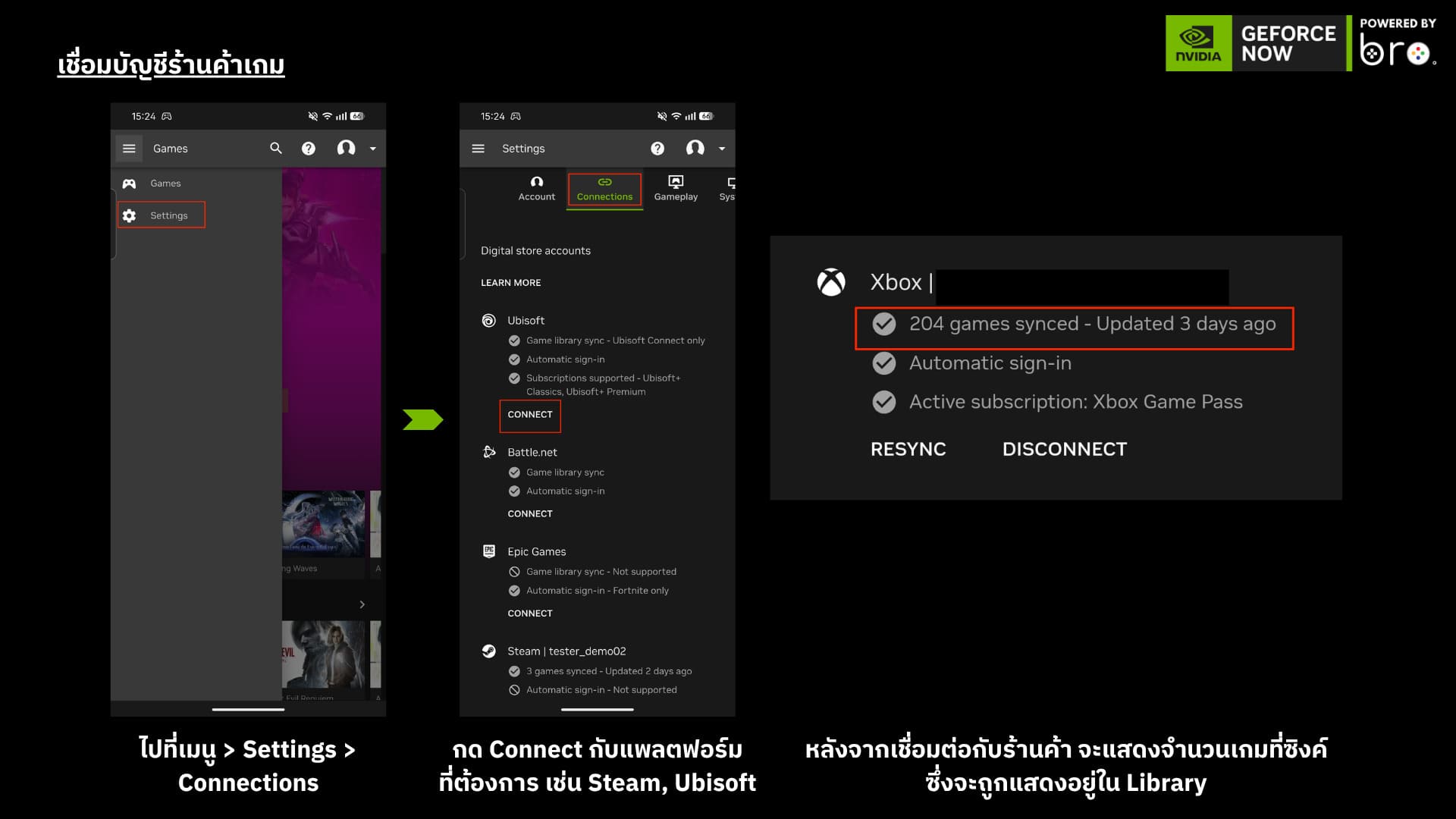Tap the profile avatar in Settings header

[x=695, y=149]
